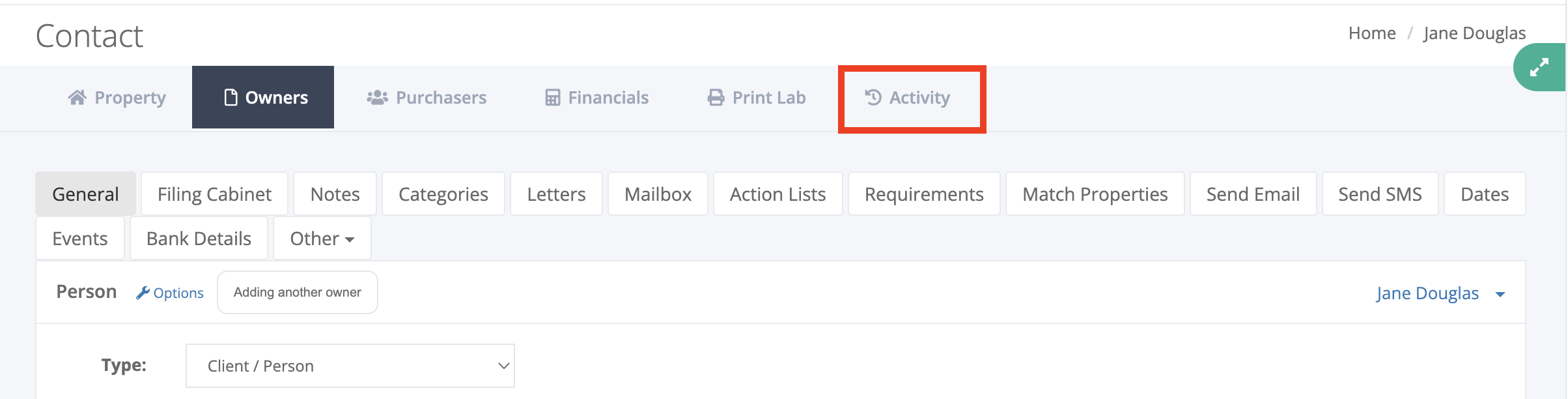Click the Property house icon
Image resolution: width=1568 pixels, height=399 pixels.
pos(77,97)
